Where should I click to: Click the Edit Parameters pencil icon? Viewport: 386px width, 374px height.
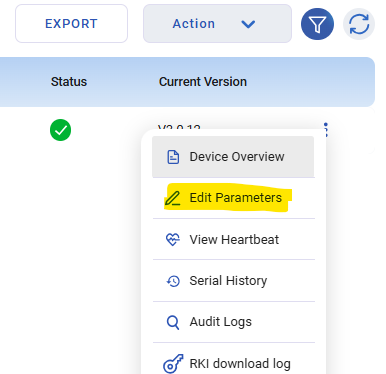coord(173,198)
